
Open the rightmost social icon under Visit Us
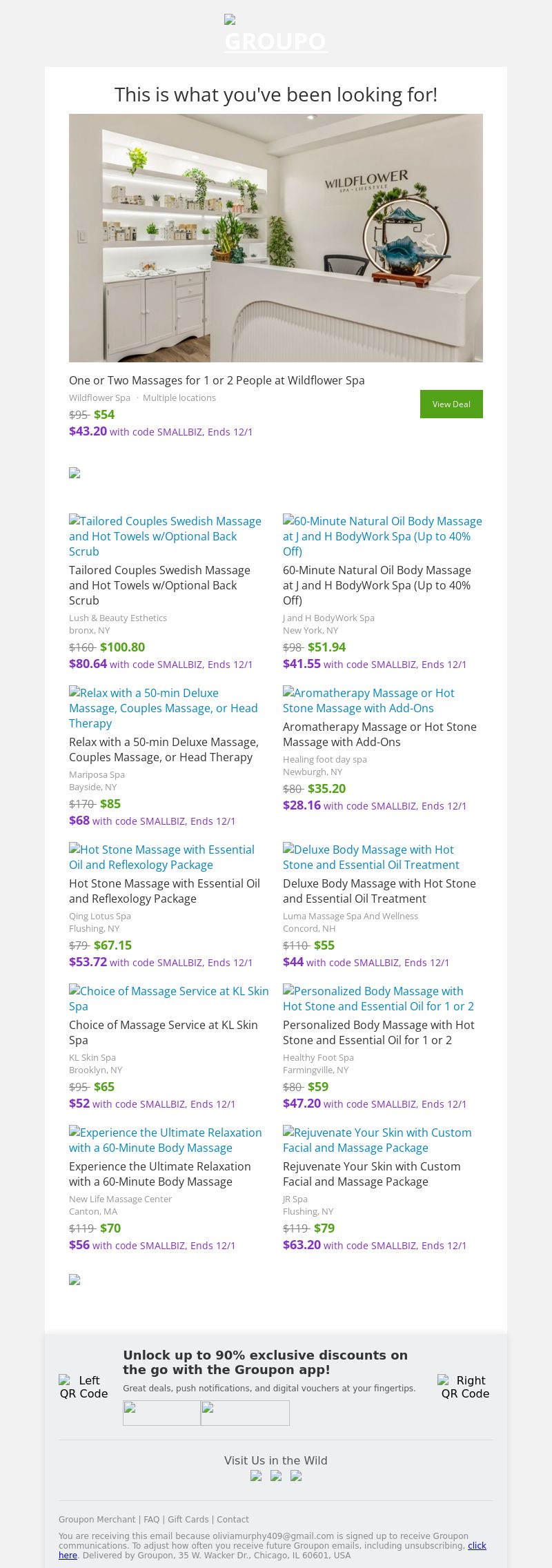point(296,1476)
